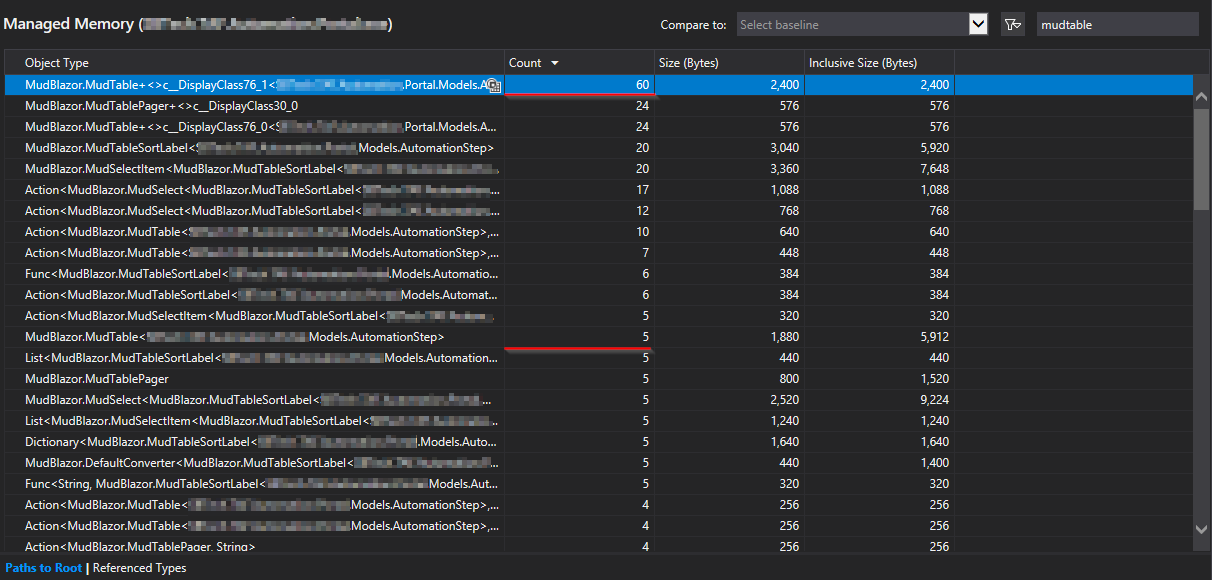Click the filter icon beside the baseline dropdown
1212x580 pixels.
pos(1013,23)
